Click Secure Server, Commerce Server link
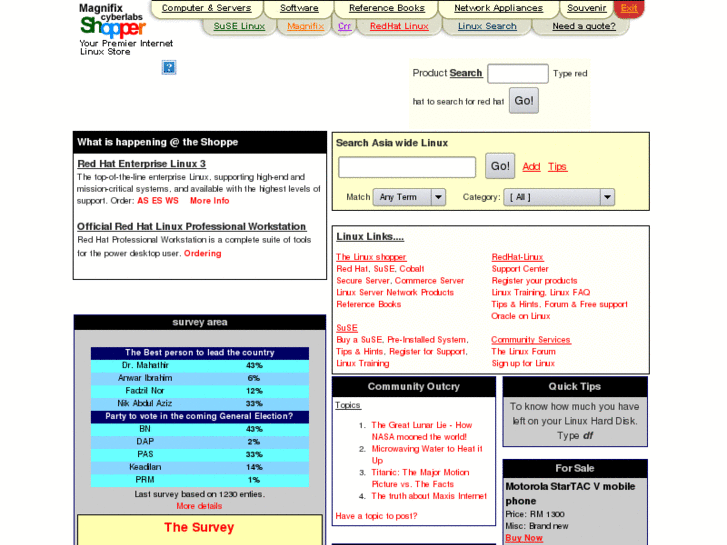727x545 pixels. click(400, 281)
